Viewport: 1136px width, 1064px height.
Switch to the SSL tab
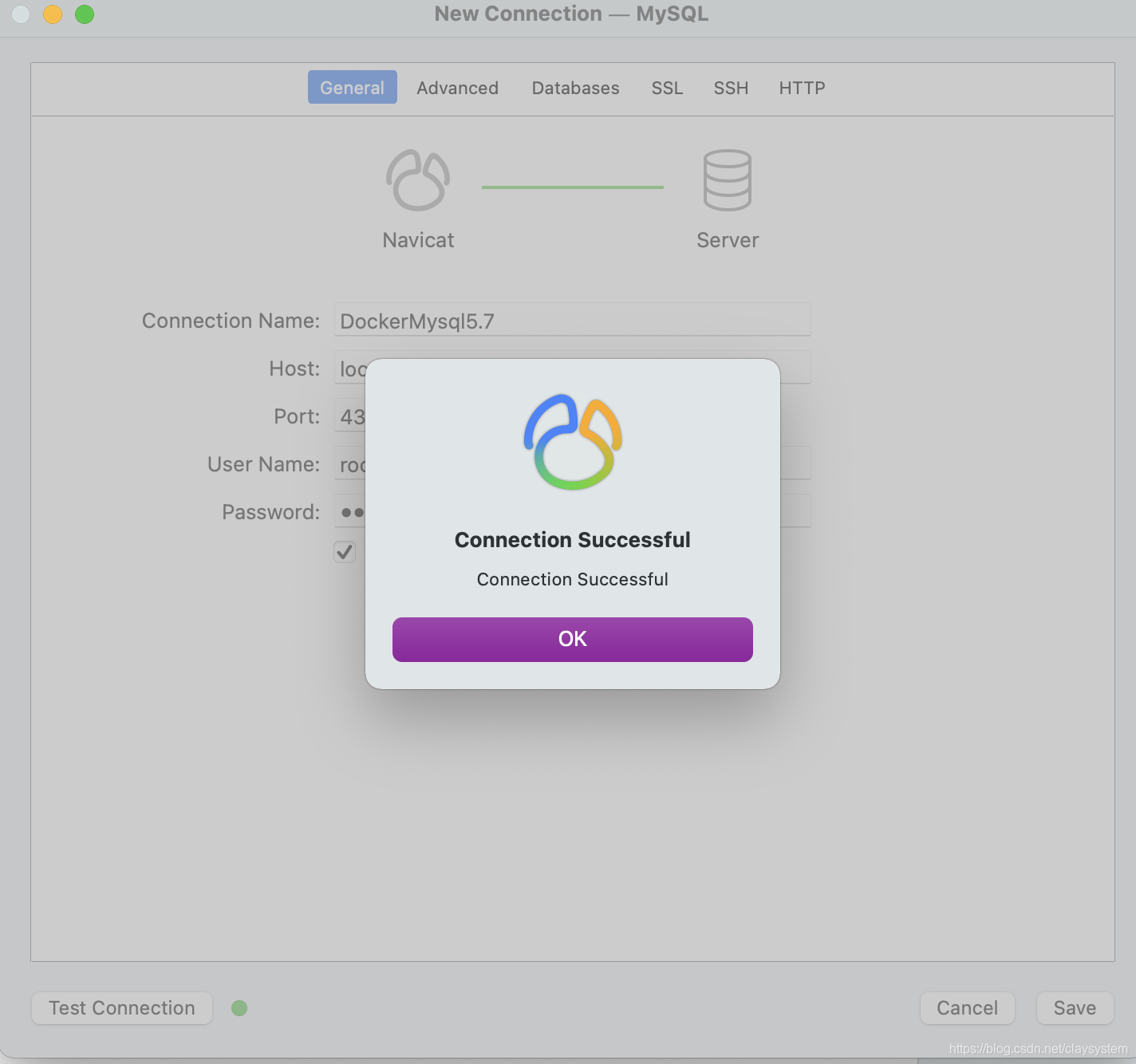click(x=668, y=88)
